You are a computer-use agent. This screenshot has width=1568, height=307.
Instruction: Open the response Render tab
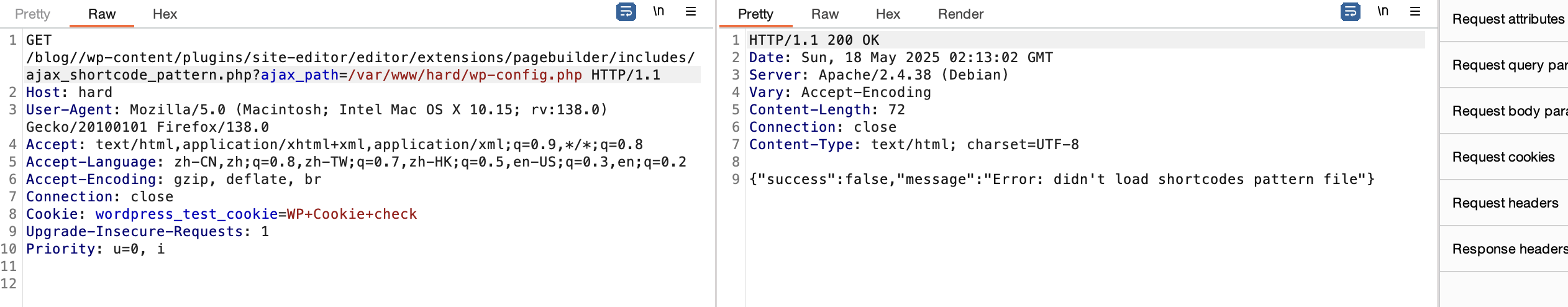click(960, 14)
